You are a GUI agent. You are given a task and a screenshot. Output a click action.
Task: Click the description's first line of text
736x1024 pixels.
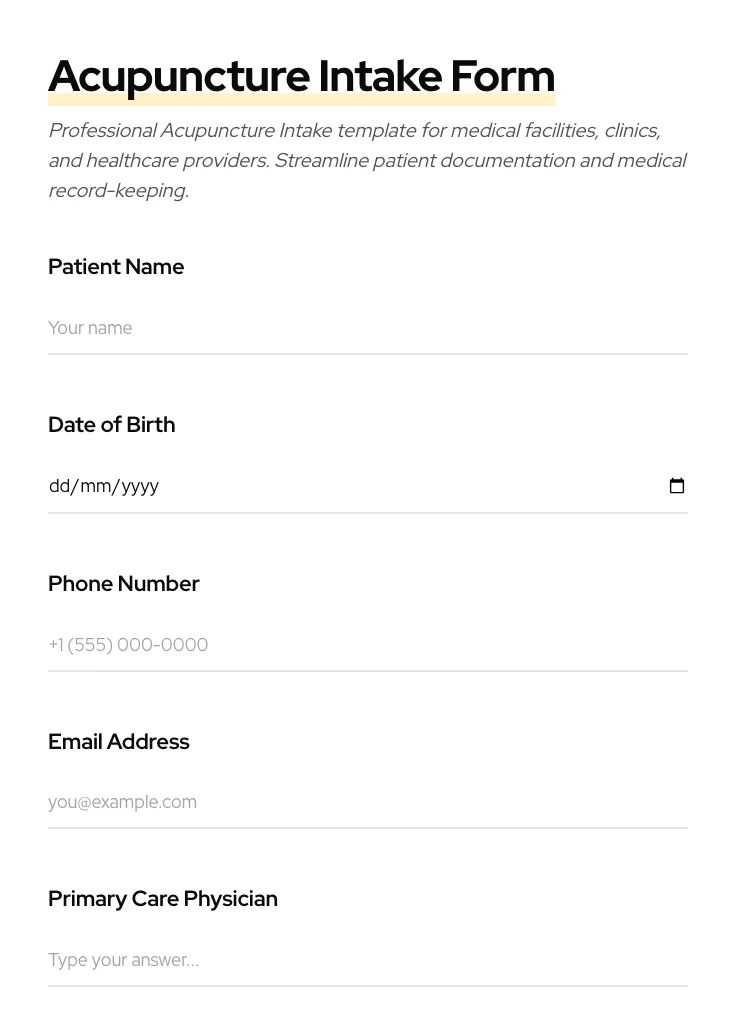(354, 131)
